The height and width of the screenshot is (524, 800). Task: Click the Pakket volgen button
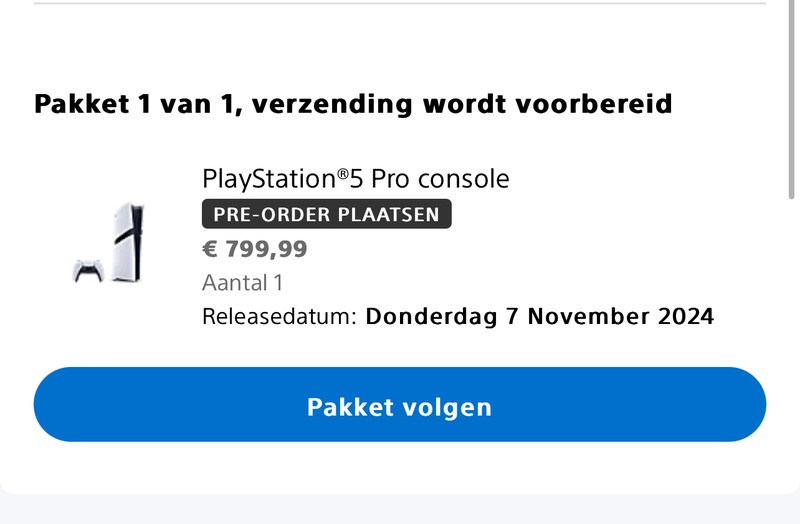tap(400, 405)
